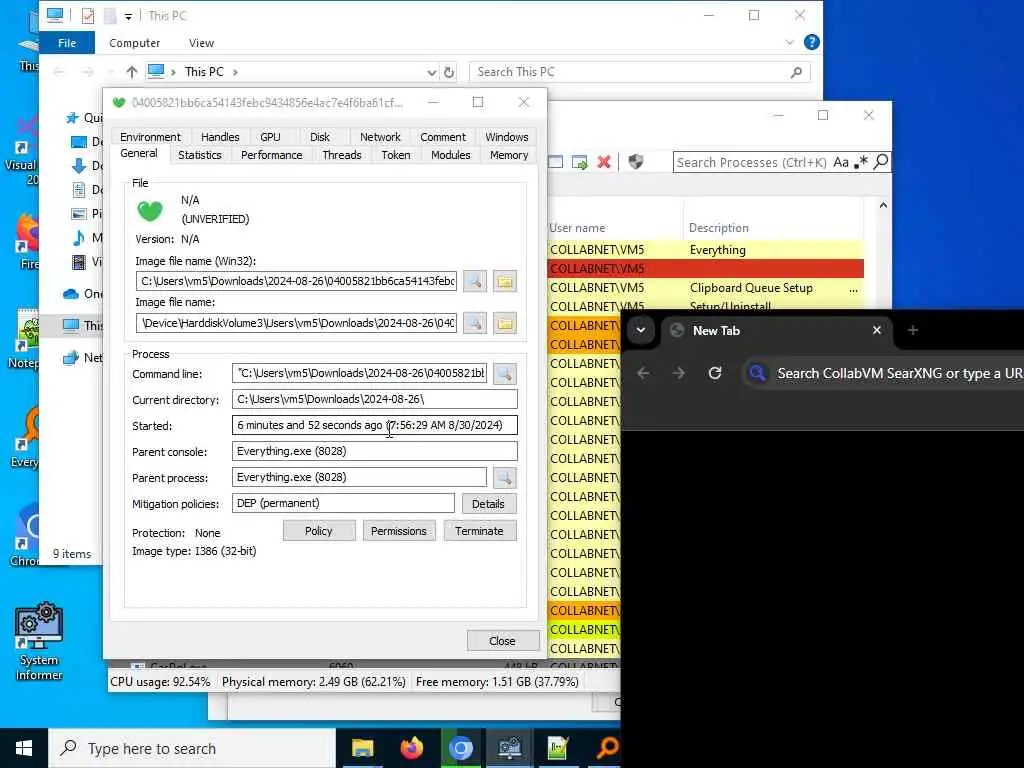Open Firefox from the taskbar
1024x768 pixels.
coord(411,748)
